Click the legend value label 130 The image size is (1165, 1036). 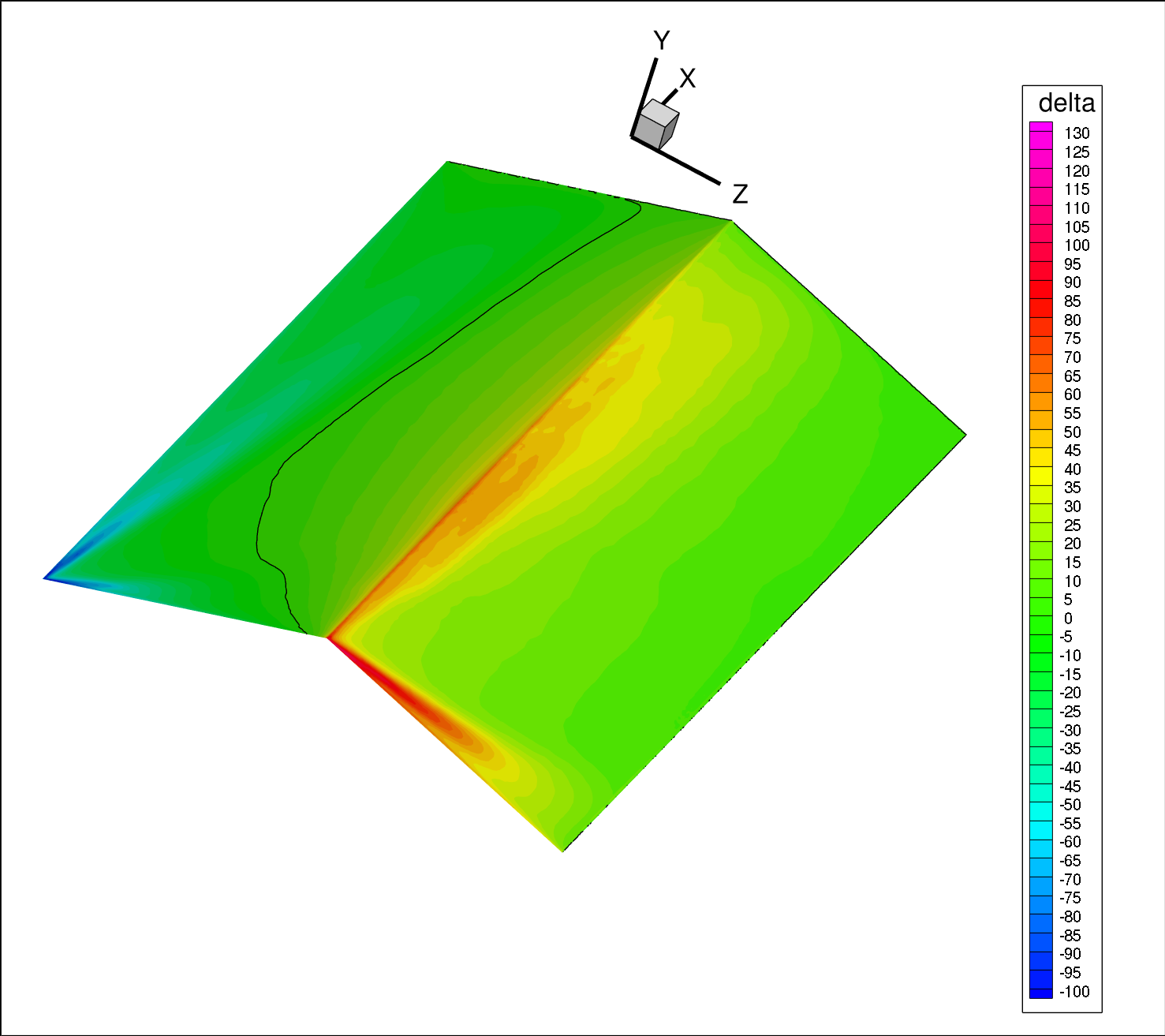[1077, 133]
